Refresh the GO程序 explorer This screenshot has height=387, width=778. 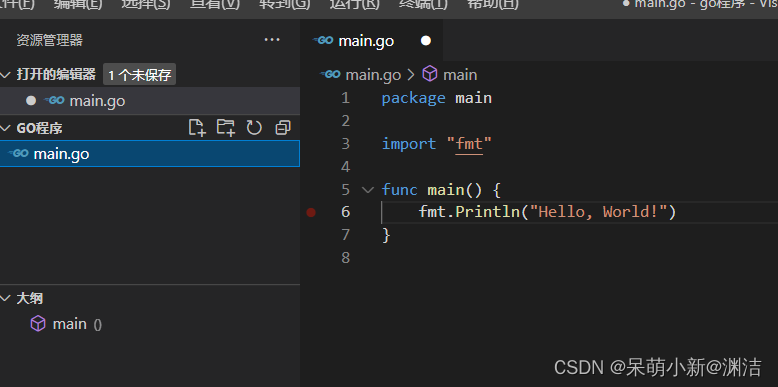(x=254, y=128)
